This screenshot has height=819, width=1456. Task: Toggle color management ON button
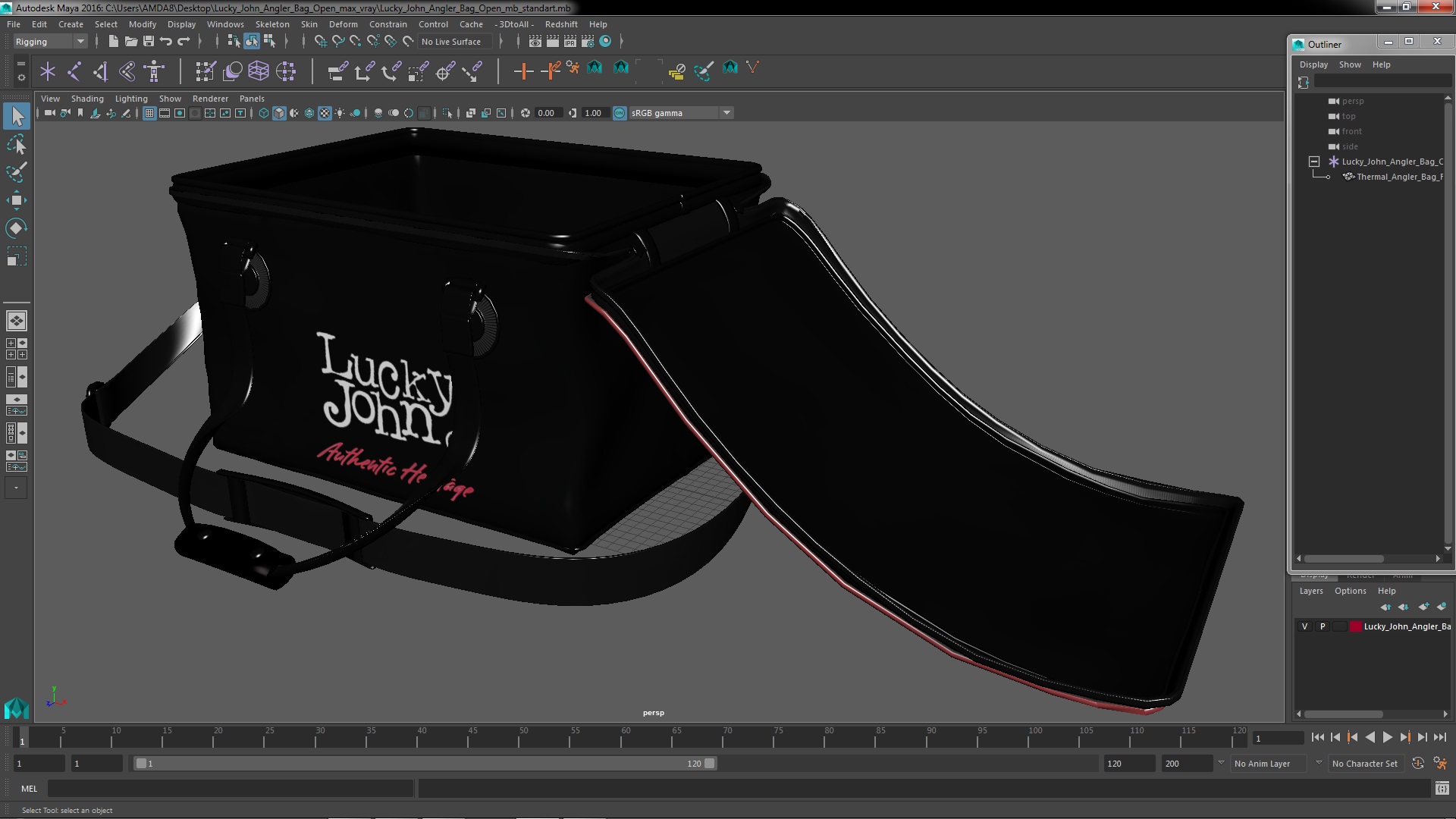[x=620, y=113]
